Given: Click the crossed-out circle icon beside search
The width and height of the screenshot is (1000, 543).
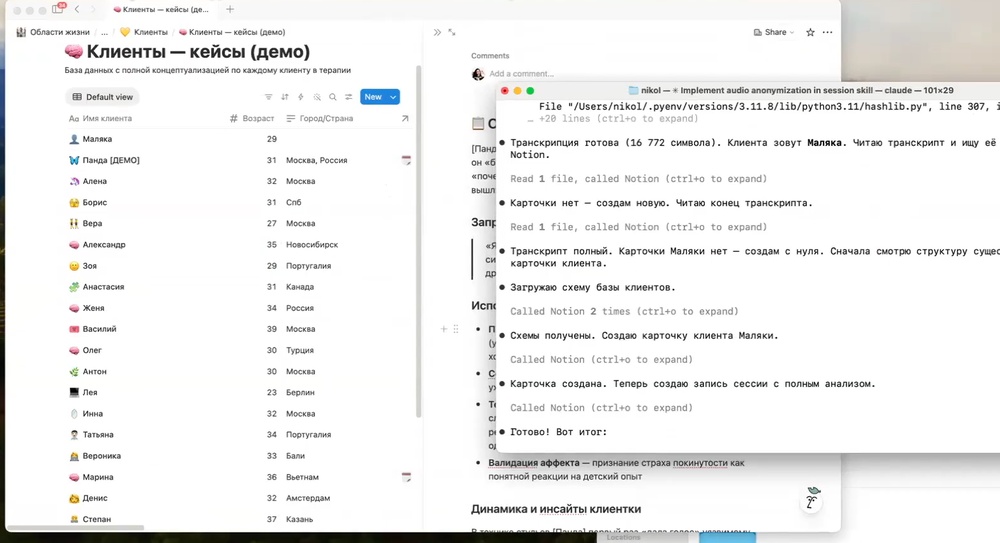Looking at the screenshot, I should (317, 97).
